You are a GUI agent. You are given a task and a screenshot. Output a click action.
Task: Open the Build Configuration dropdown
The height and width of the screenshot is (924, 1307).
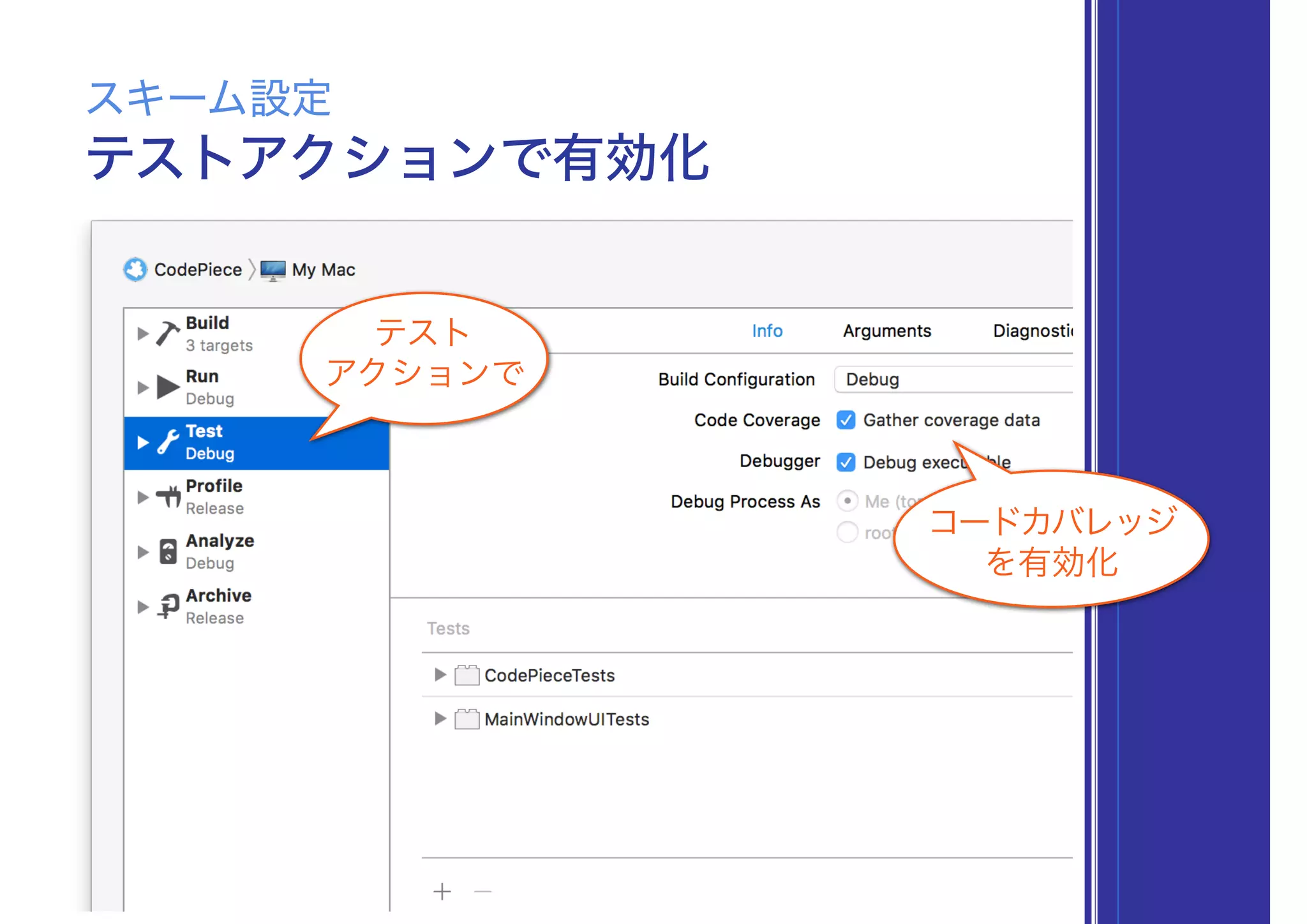click(953, 380)
